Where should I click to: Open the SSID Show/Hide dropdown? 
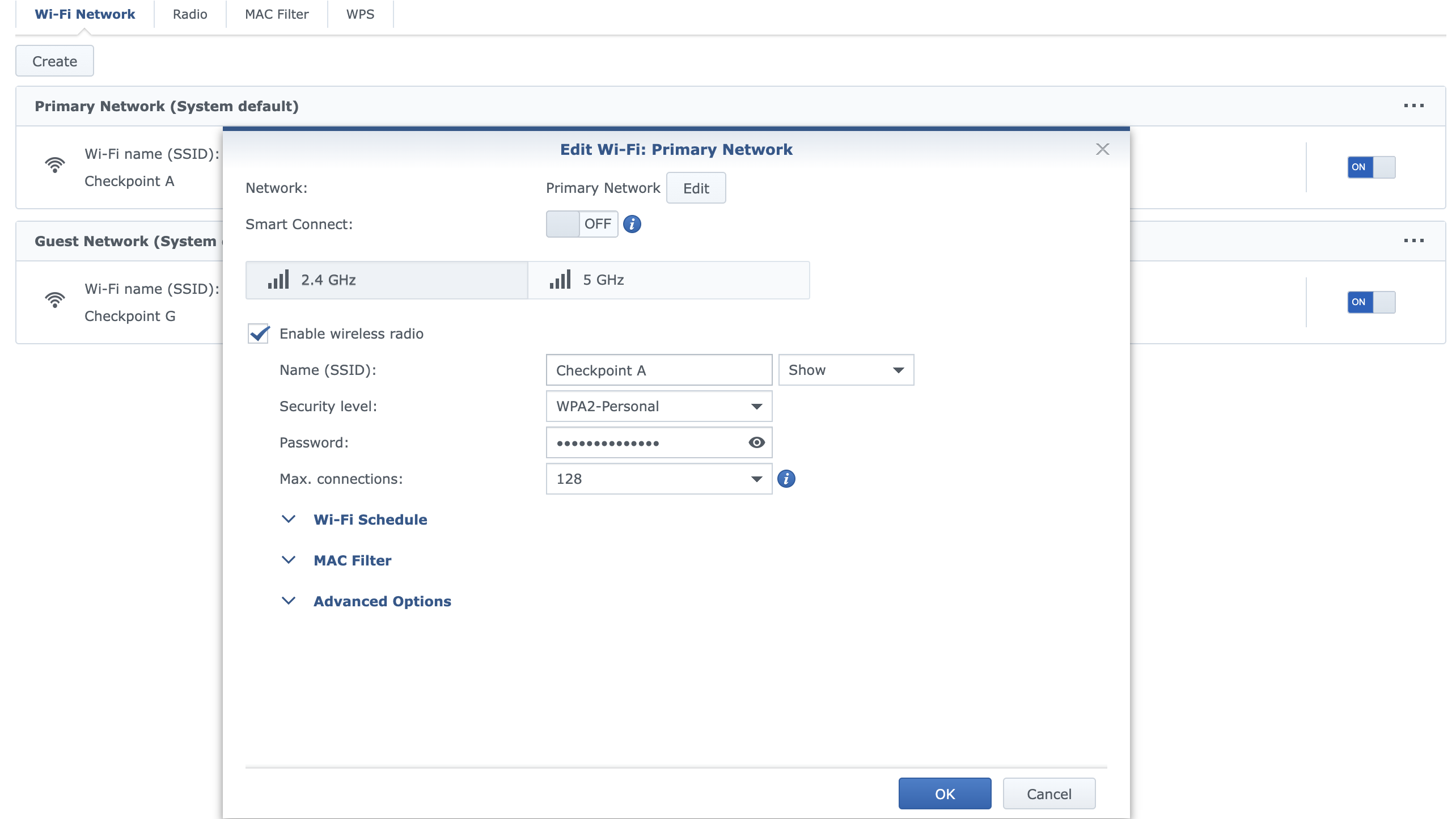point(845,370)
